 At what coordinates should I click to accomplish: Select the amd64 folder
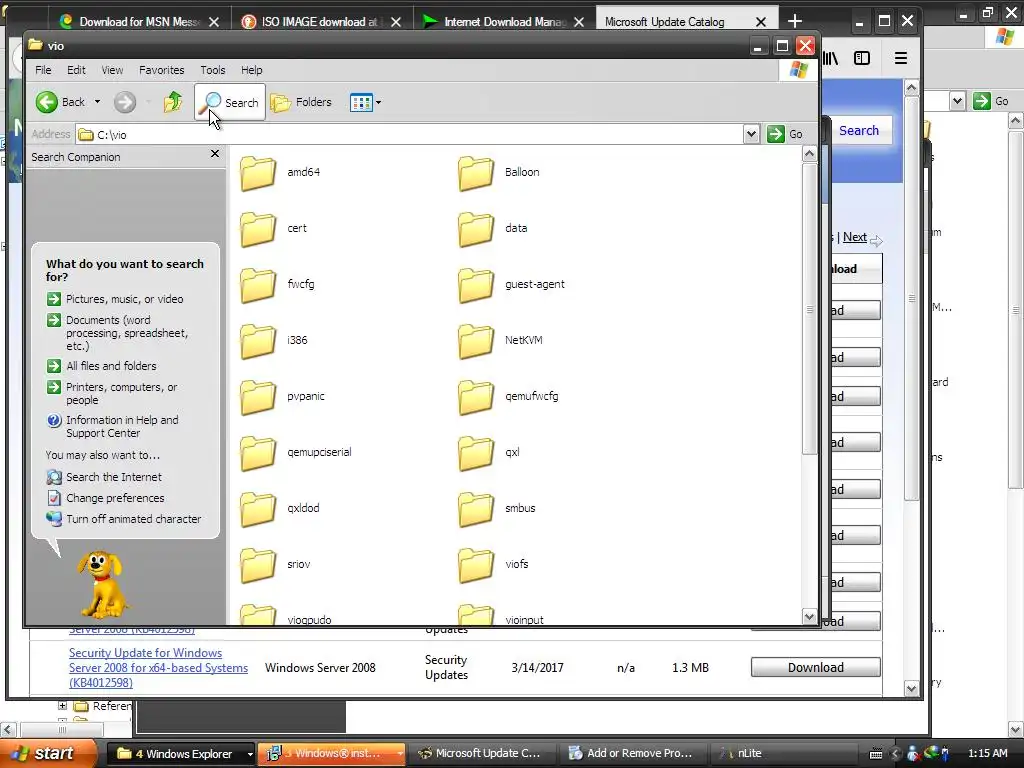pyautogui.click(x=281, y=172)
